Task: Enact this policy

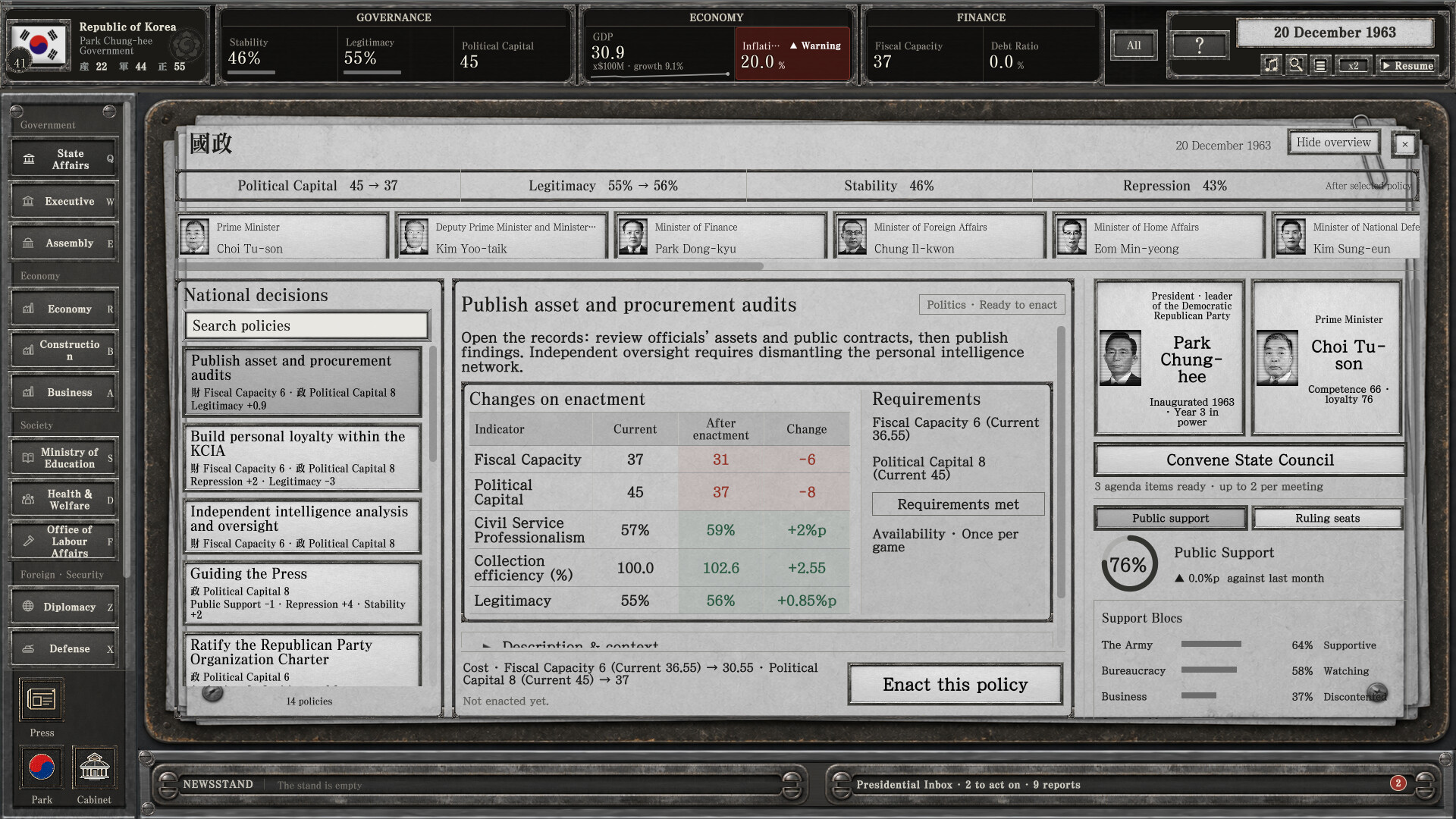Action: (955, 685)
